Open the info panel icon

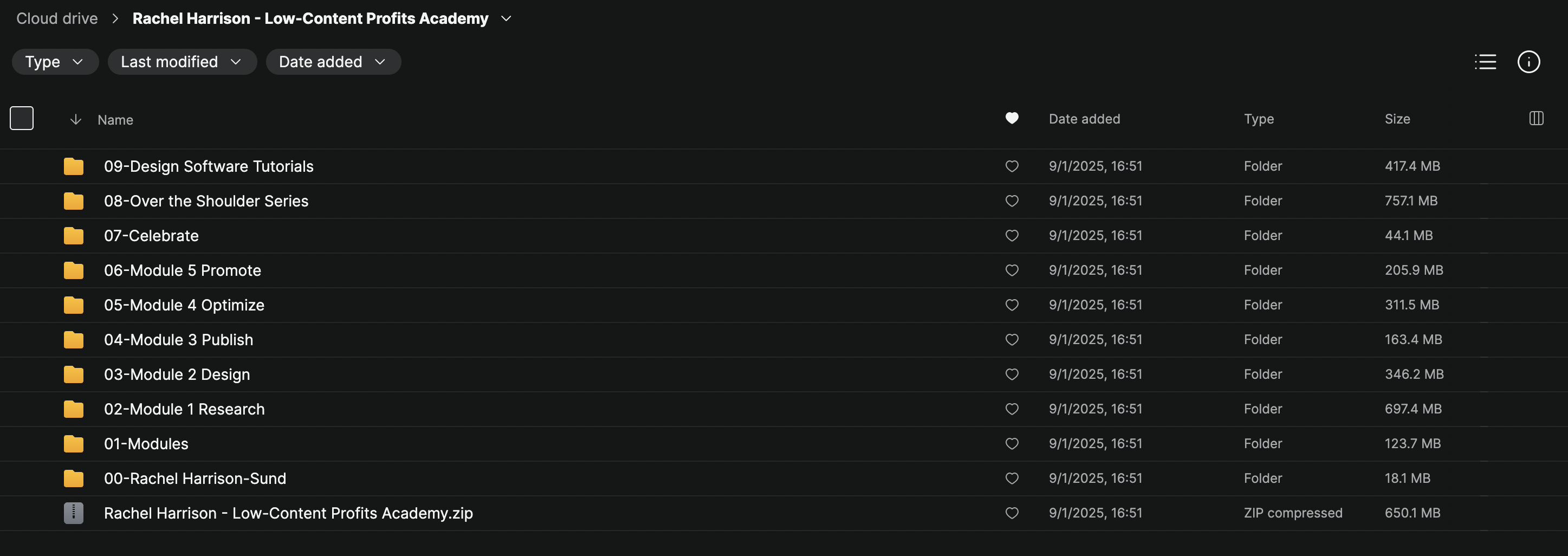(x=1528, y=62)
